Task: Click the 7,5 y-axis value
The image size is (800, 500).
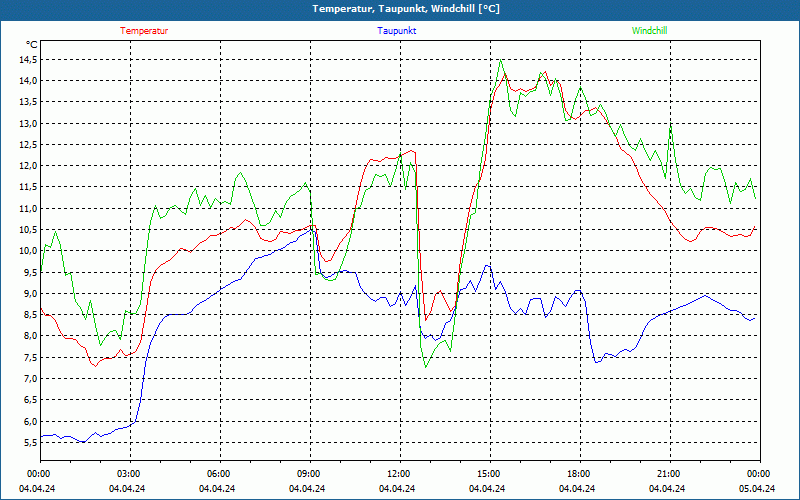Action: 31,357
